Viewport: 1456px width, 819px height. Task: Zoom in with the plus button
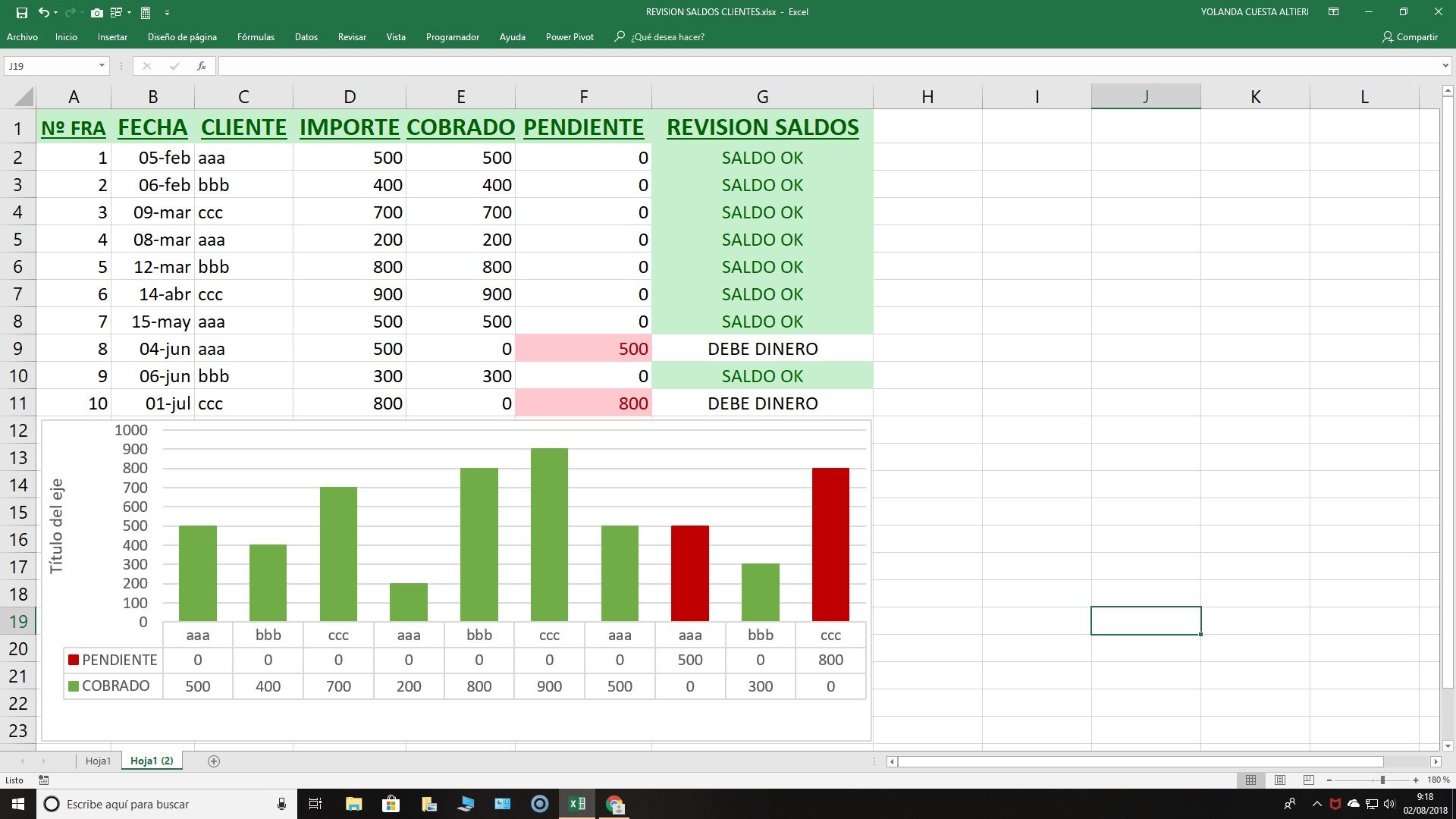(1416, 780)
